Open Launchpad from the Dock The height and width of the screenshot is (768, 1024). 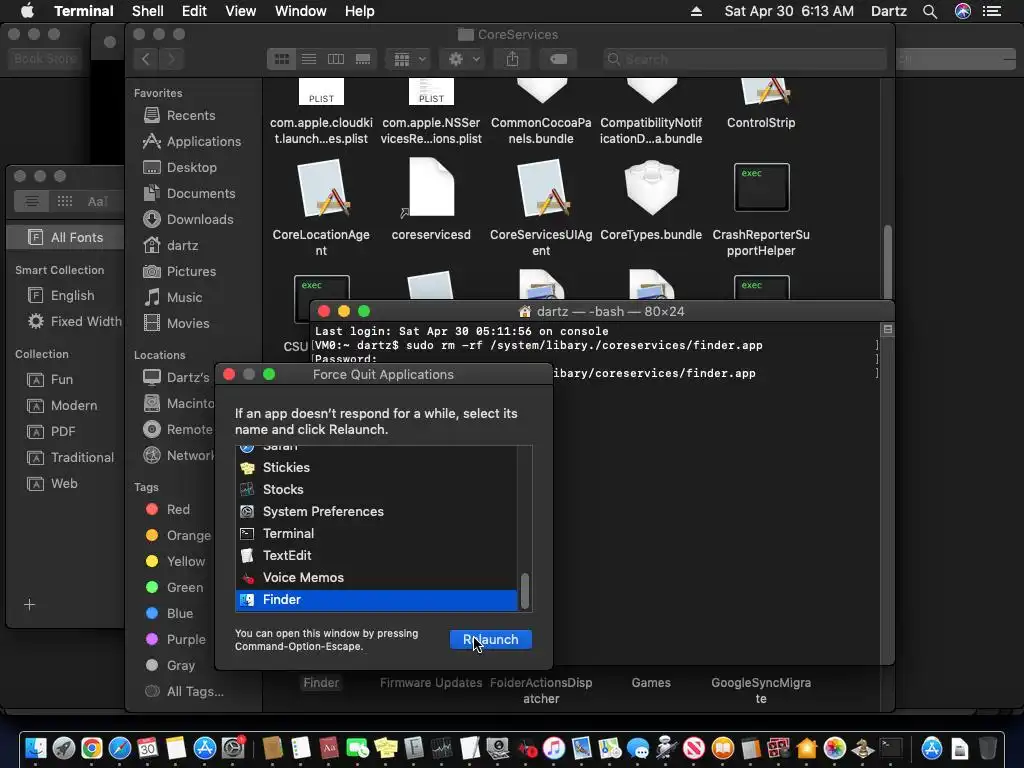click(63, 748)
